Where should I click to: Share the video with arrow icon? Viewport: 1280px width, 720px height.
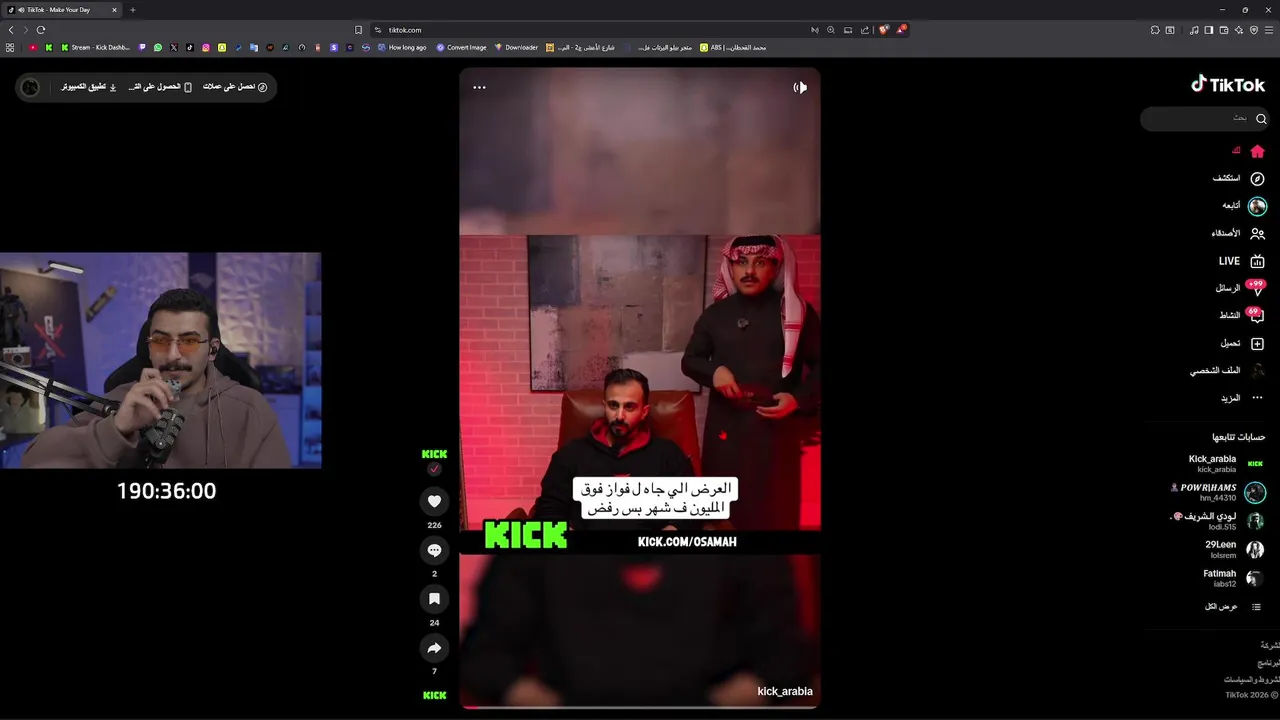[x=434, y=648]
